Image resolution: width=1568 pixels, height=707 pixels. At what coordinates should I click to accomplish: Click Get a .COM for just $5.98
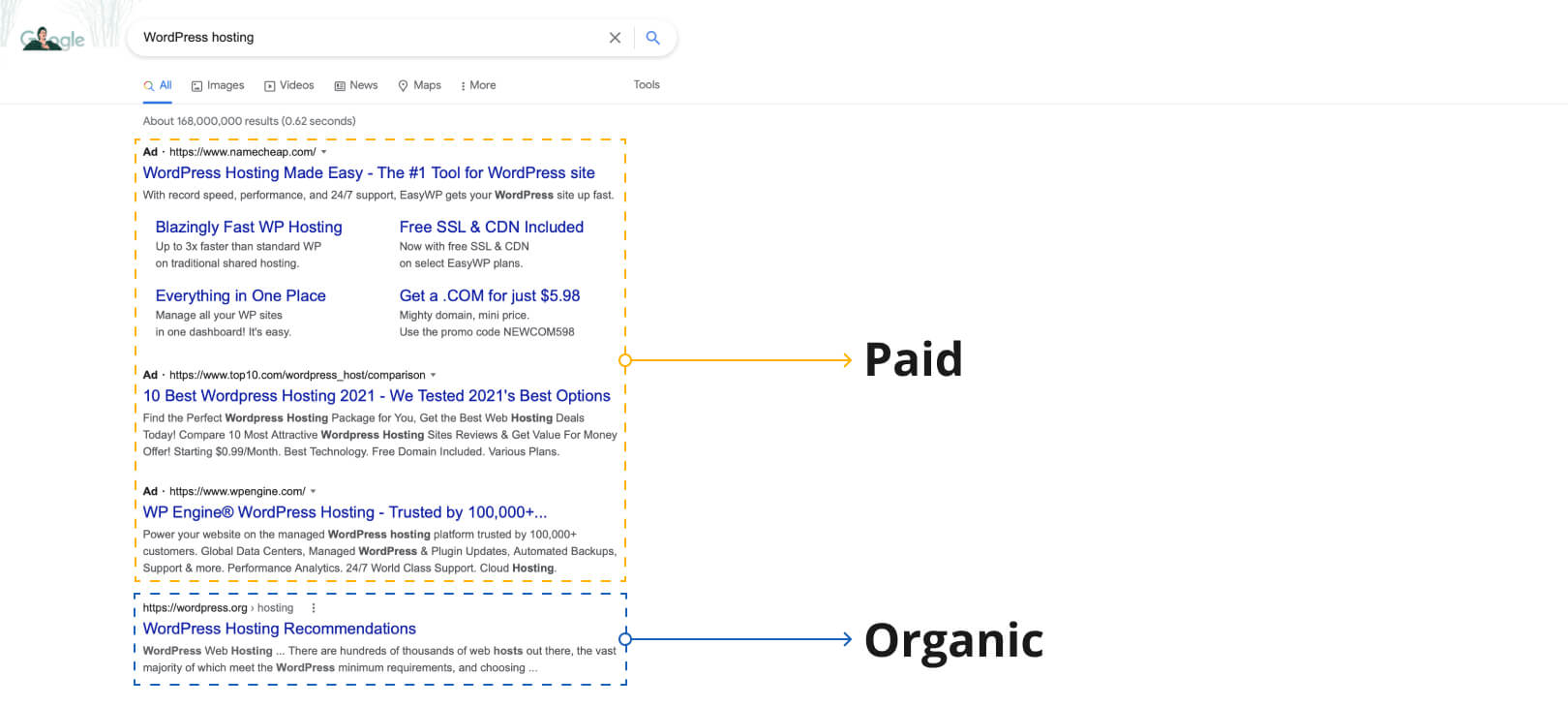pos(490,296)
